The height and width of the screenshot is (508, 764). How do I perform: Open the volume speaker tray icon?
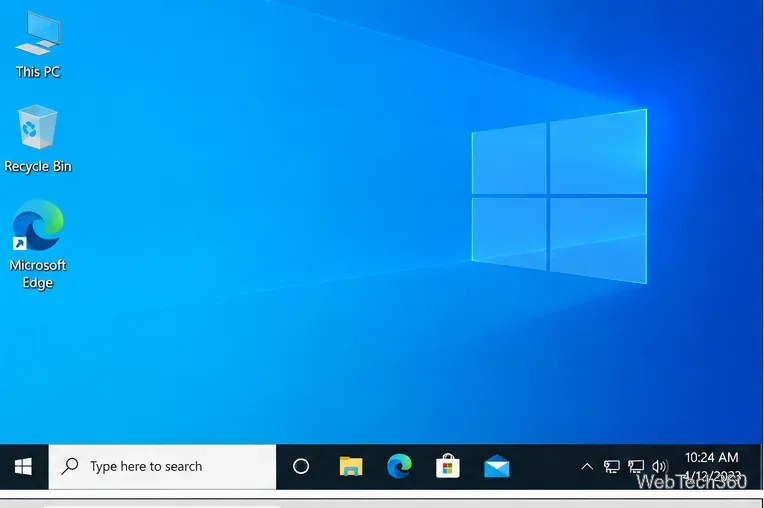click(x=659, y=467)
